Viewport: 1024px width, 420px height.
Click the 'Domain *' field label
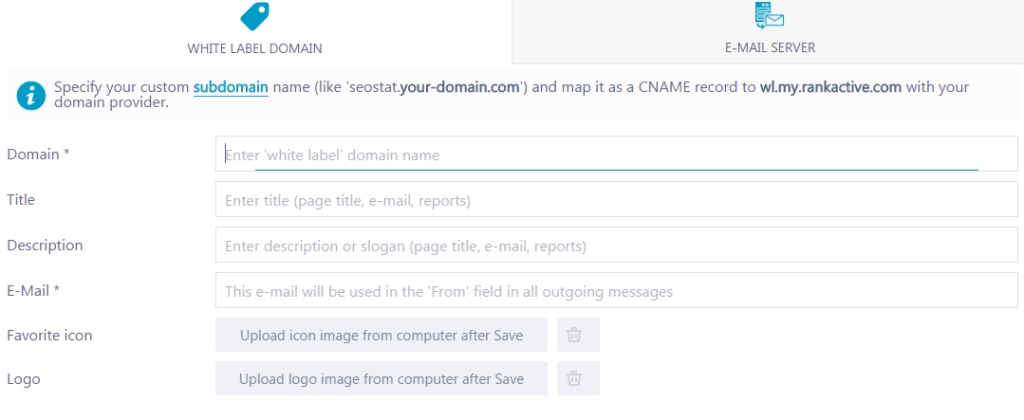tap(38, 154)
